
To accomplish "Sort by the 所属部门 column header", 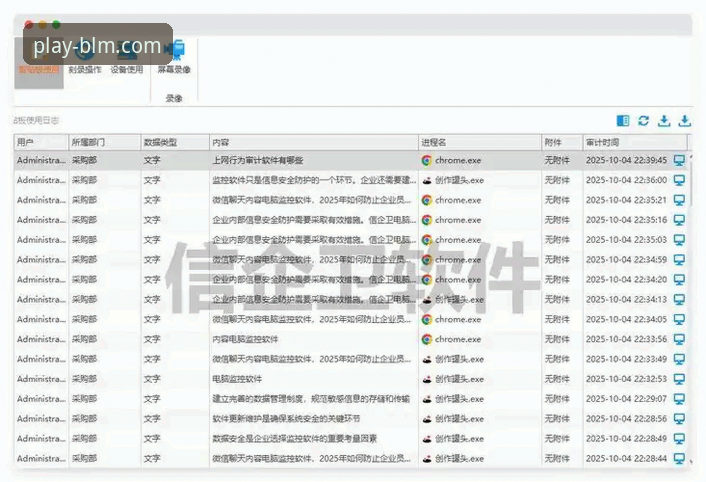I will click(x=104, y=143).
